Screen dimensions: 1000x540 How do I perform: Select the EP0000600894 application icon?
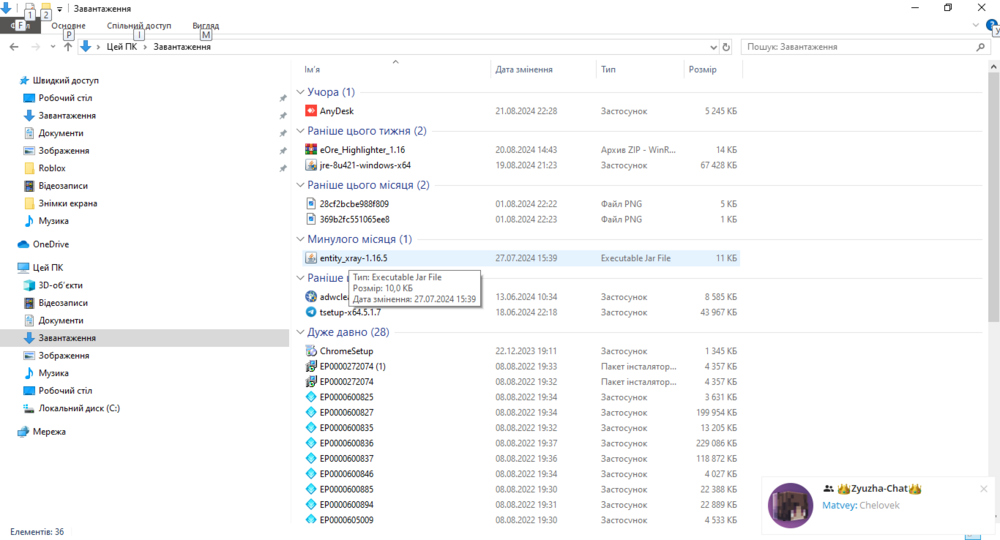pos(311,504)
